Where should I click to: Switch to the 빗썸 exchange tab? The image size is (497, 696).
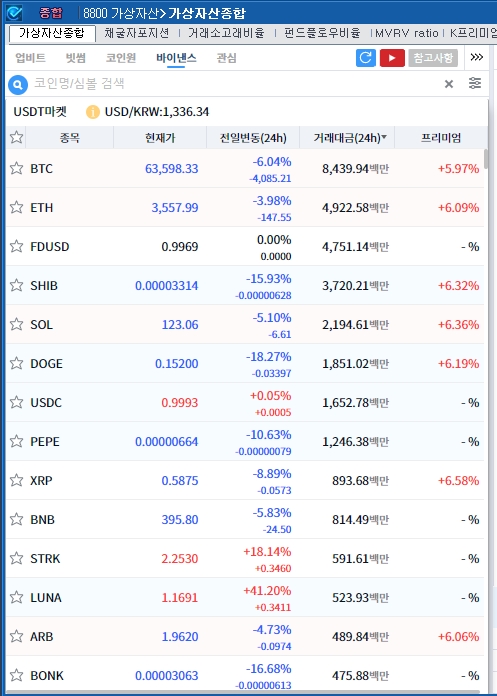[x=75, y=58]
